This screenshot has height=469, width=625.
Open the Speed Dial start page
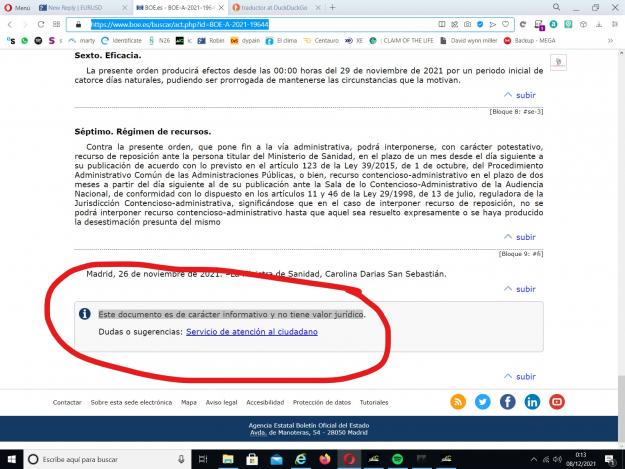57,25
